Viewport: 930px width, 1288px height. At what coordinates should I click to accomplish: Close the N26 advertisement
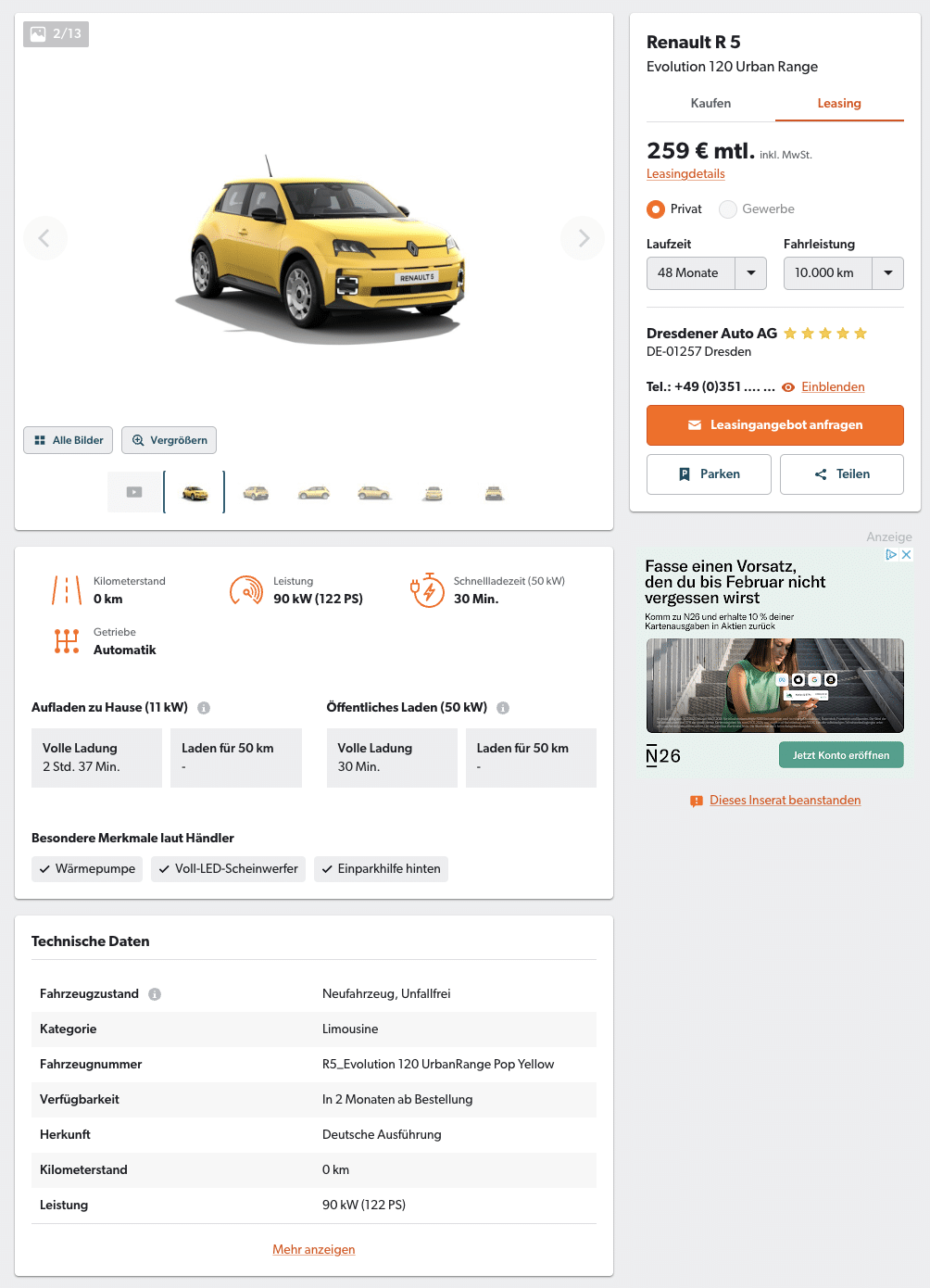[907, 554]
